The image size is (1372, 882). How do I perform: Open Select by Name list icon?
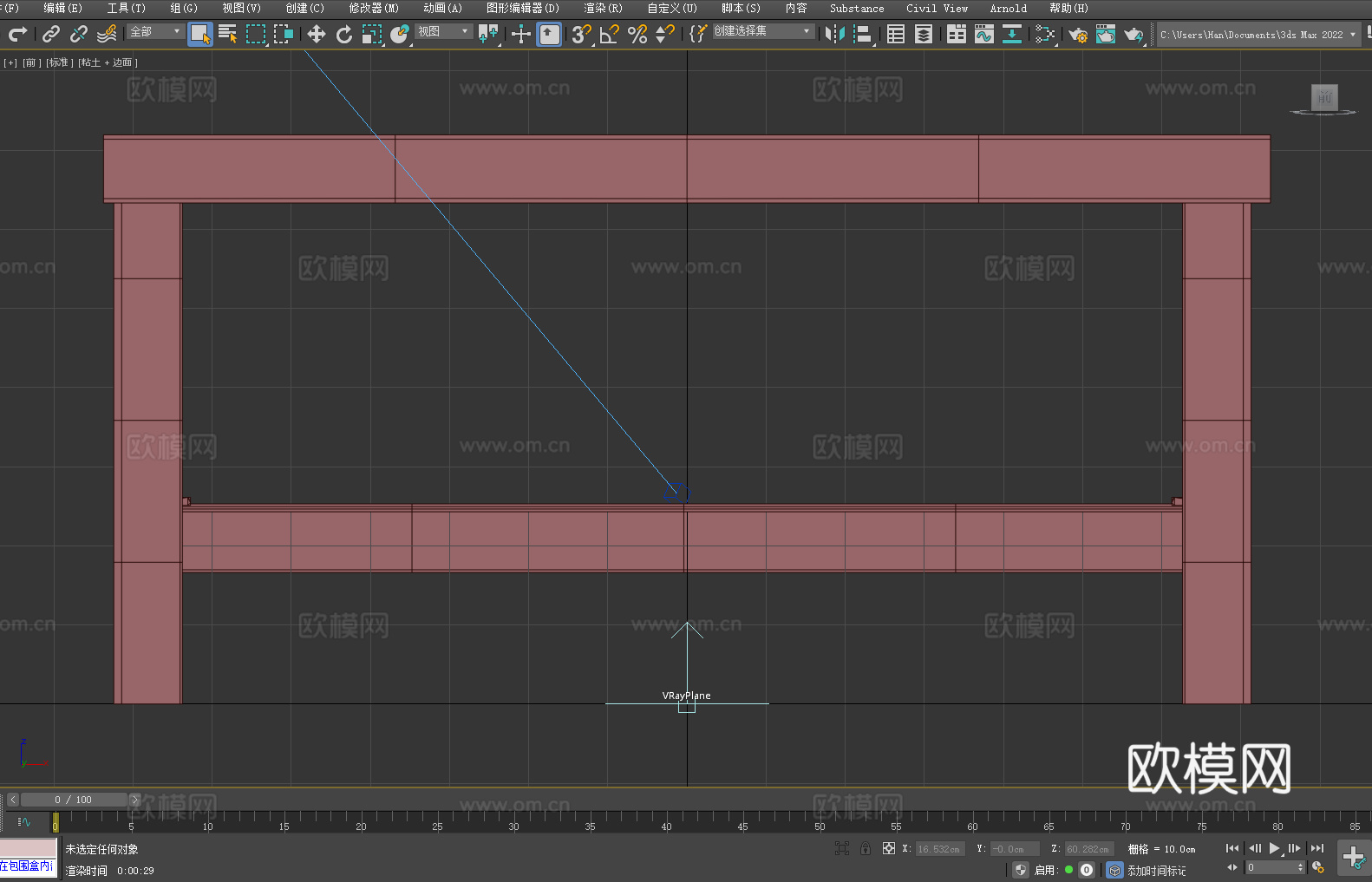tap(228, 34)
